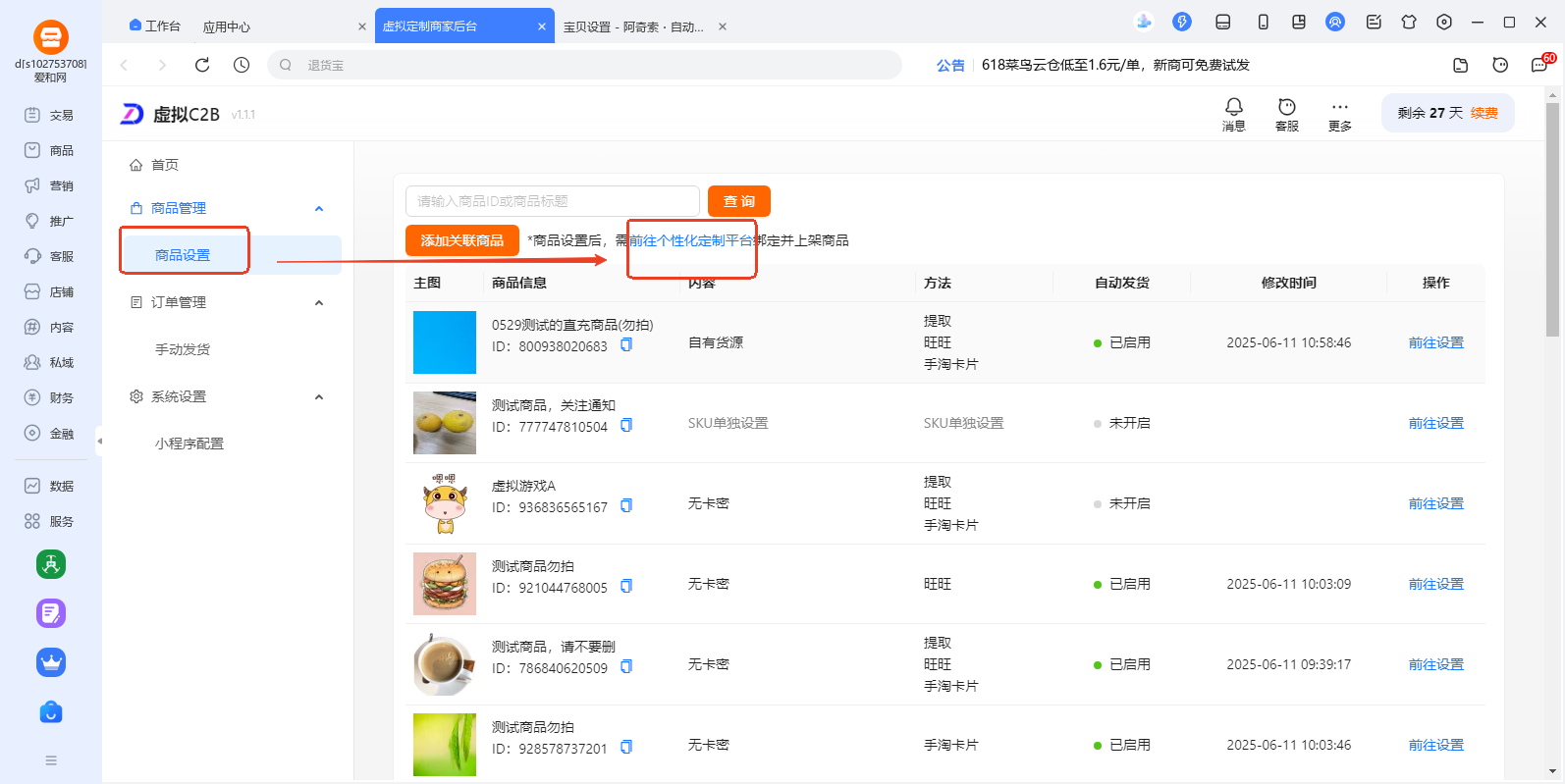The image size is (1565, 784).
Task: Launch the green app shortcut icon in sidebar
Action: tap(51, 564)
